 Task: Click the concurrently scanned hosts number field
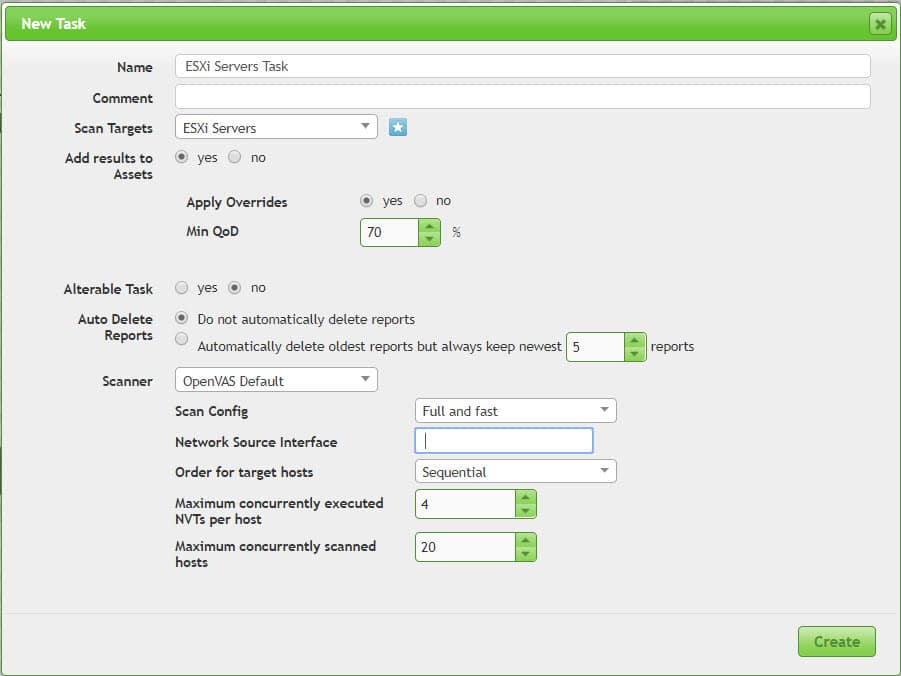(x=465, y=547)
